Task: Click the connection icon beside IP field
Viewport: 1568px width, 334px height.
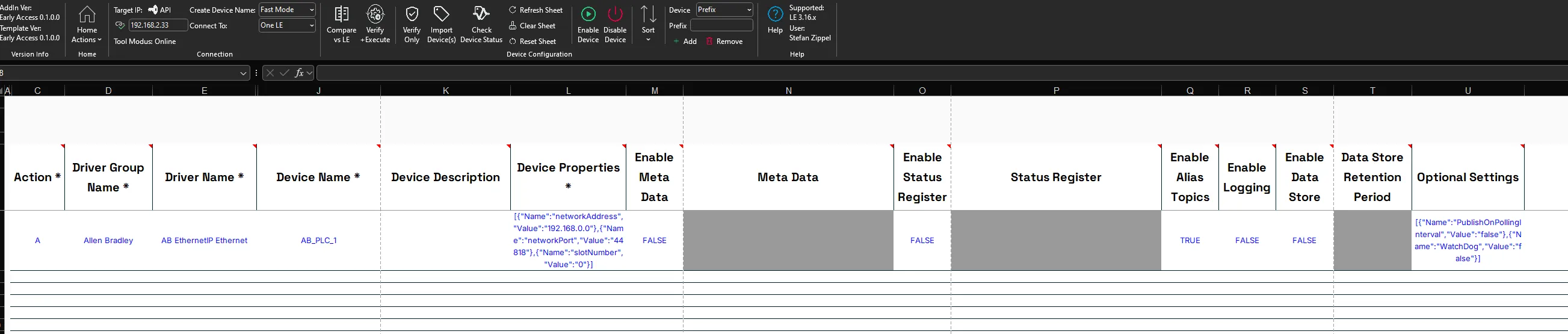Action: (x=120, y=25)
